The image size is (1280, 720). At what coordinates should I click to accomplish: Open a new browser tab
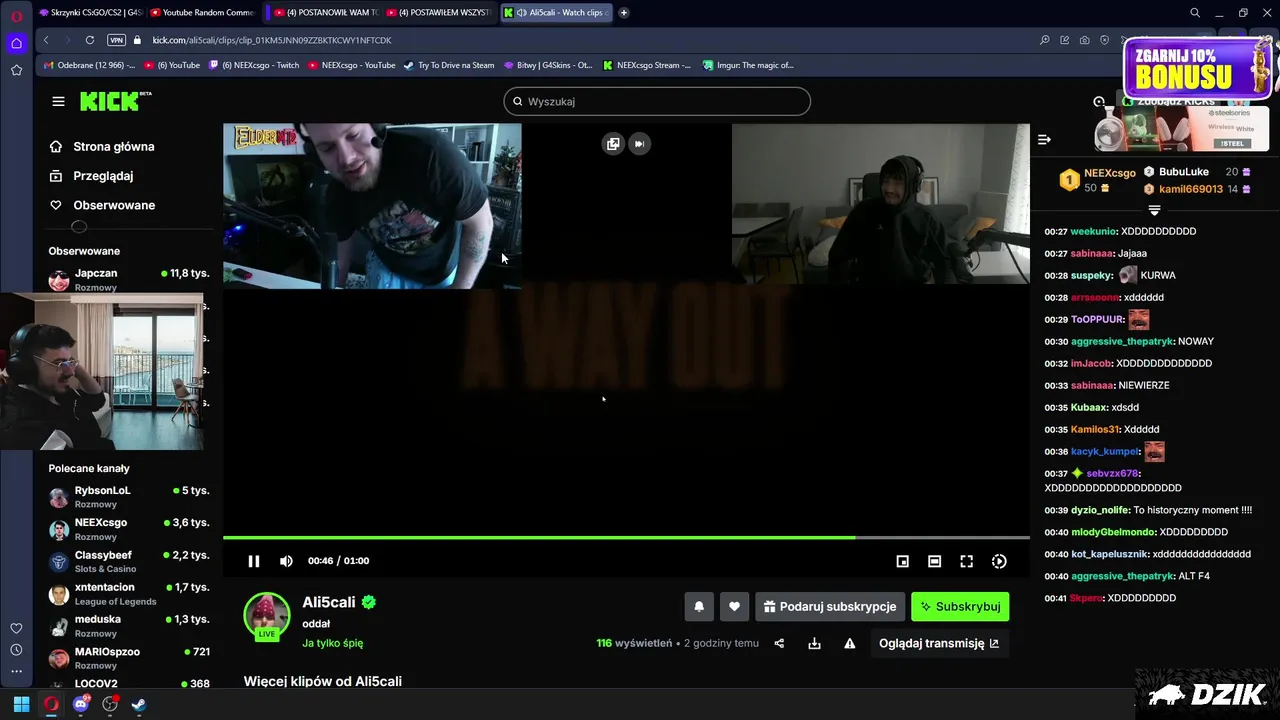(624, 13)
